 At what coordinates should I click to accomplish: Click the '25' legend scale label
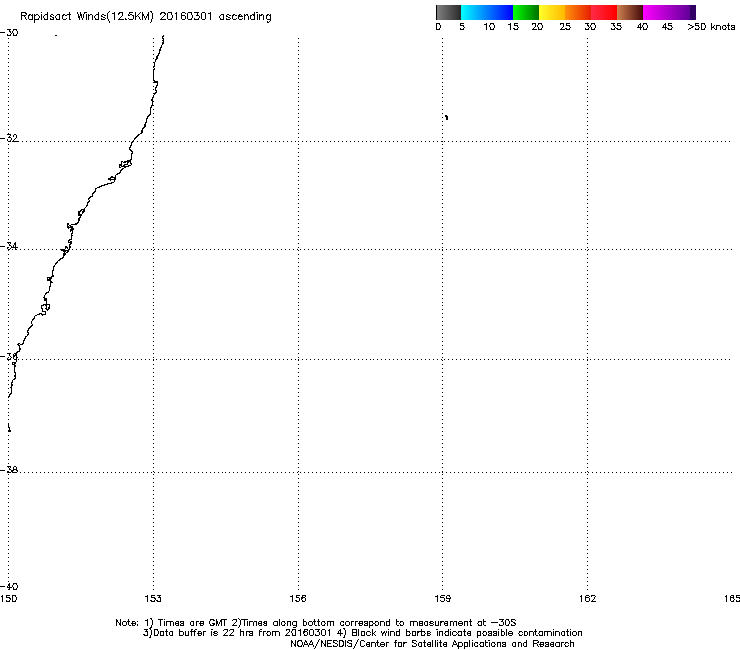[565, 26]
